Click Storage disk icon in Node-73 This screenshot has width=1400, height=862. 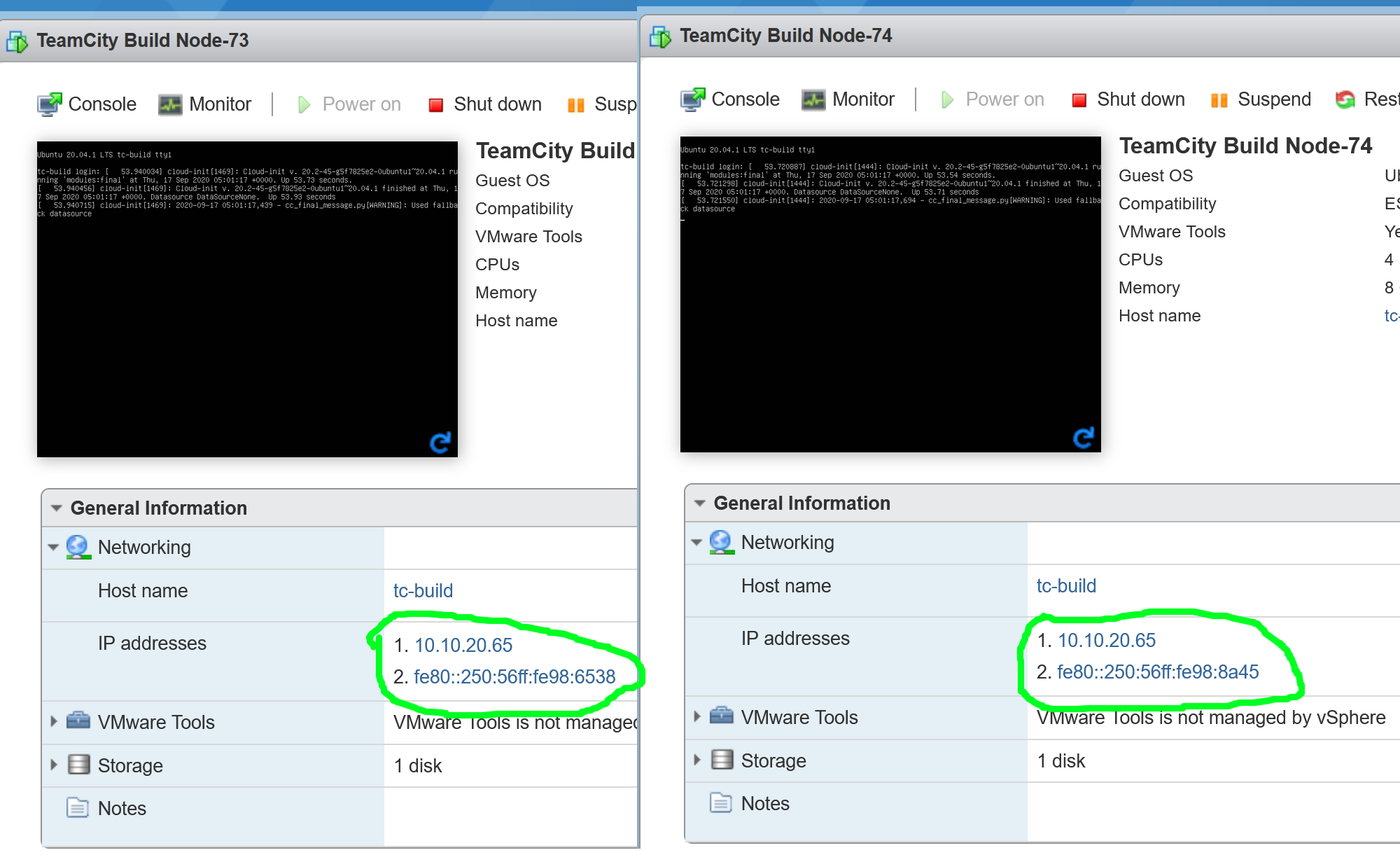79,764
